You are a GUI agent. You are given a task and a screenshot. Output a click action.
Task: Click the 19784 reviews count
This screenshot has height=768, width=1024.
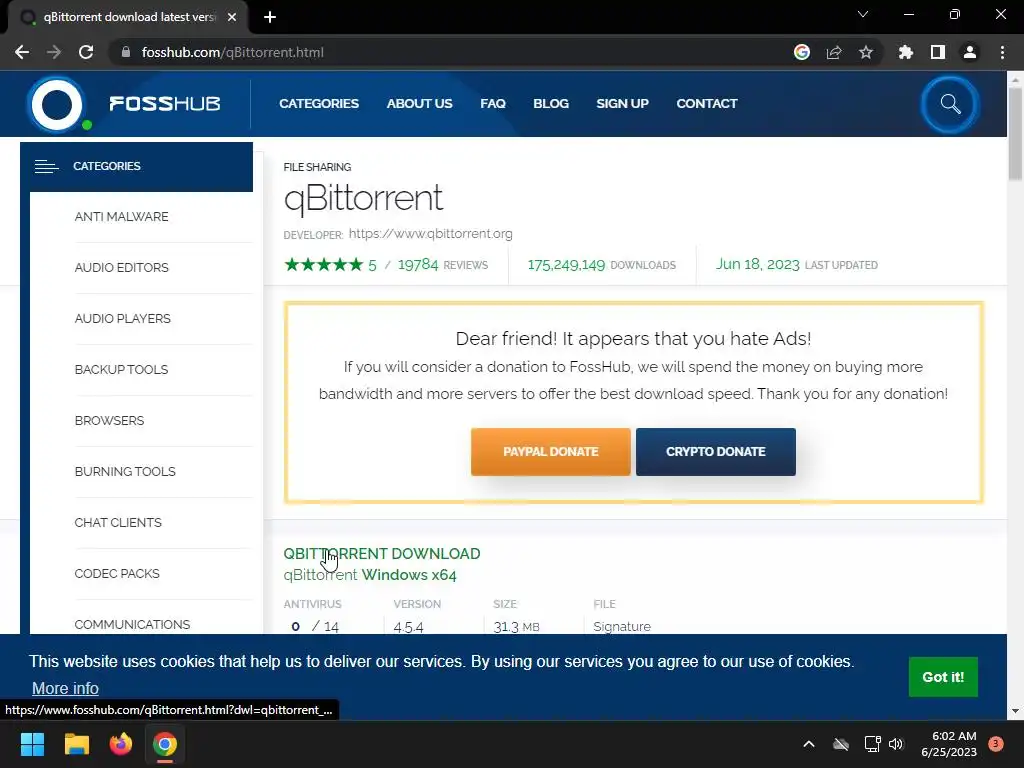pyautogui.click(x=418, y=264)
